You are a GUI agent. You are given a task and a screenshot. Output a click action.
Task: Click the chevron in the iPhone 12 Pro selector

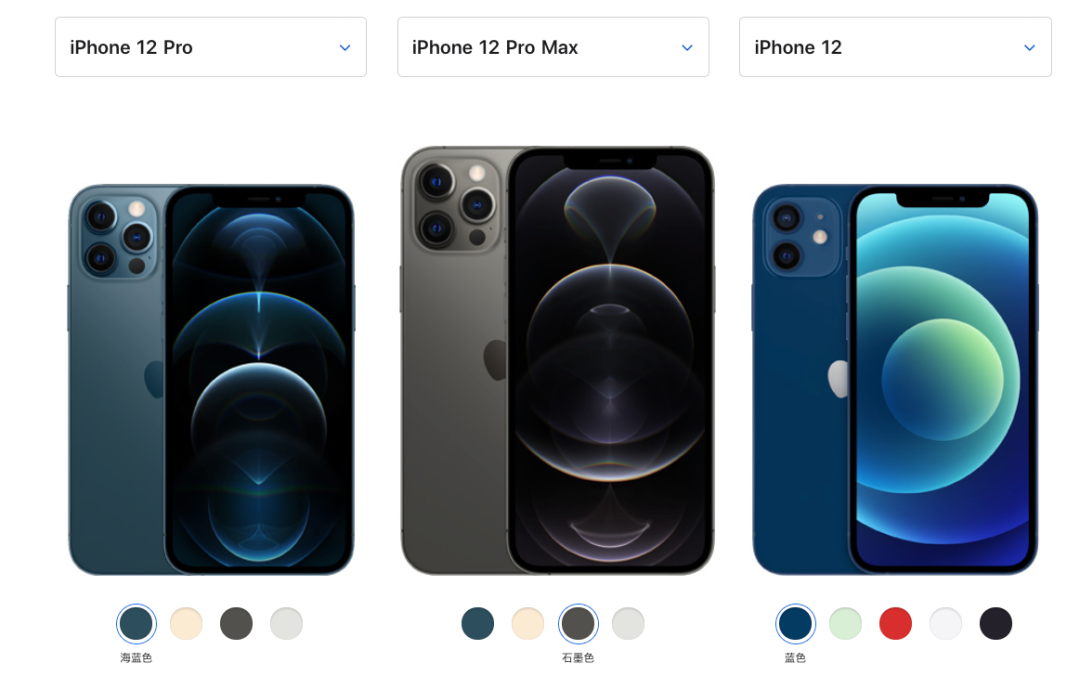pos(345,48)
